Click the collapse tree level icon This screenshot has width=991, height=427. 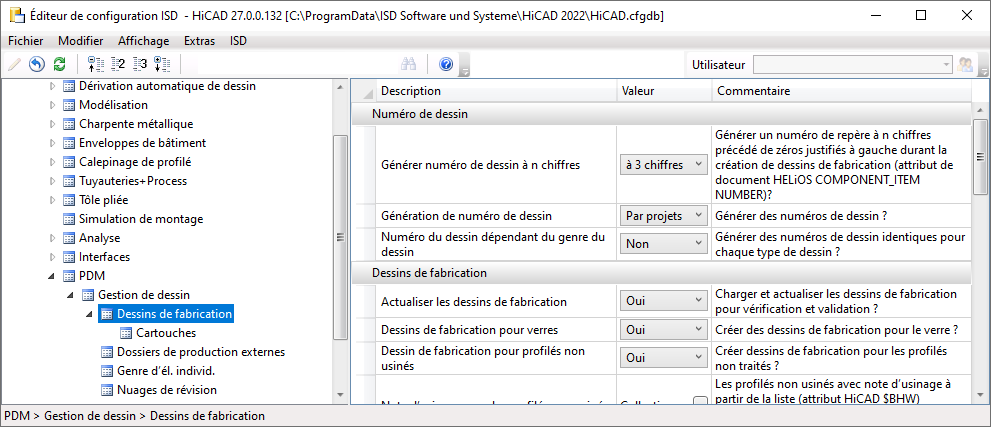(x=96, y=65)
